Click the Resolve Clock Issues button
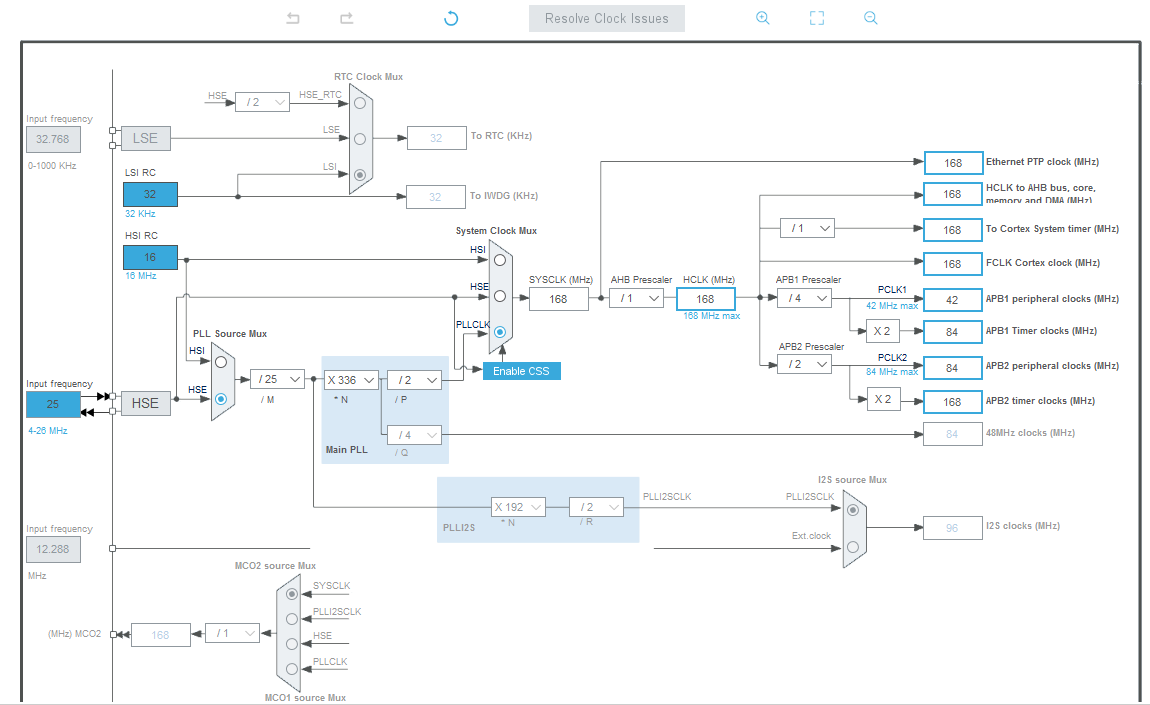The width and height of the screenshot is (1150, 705). tap(606, 17)
